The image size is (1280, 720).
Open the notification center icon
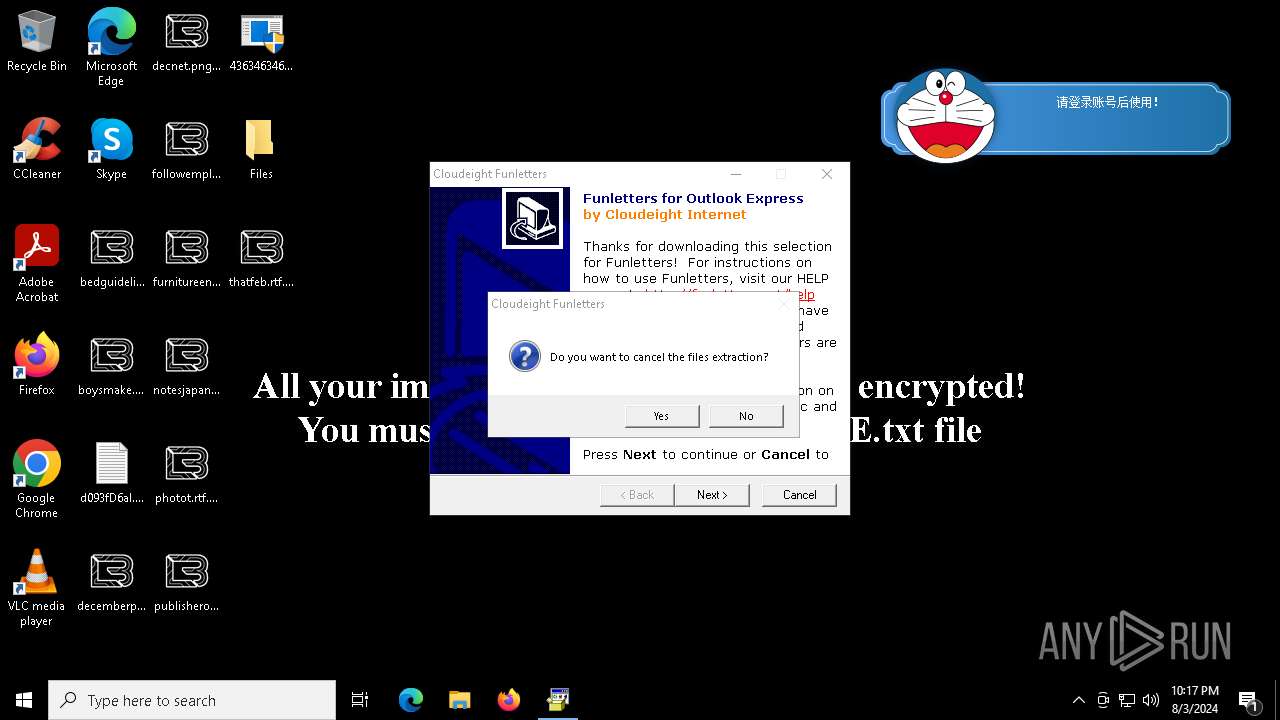click(1248, 700)
